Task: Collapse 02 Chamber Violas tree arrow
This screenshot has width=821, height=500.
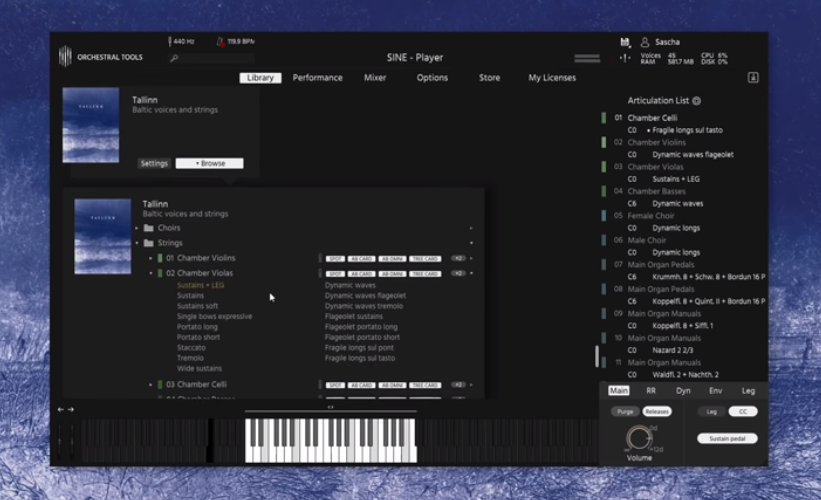Action: point(151,273)
